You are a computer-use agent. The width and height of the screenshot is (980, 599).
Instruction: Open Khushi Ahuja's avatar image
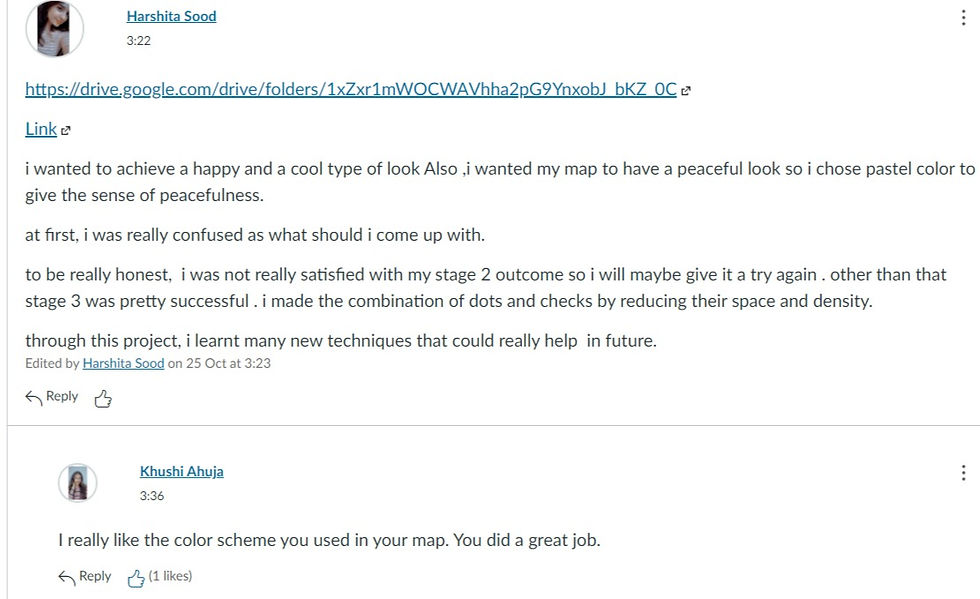tap(78, 483)
